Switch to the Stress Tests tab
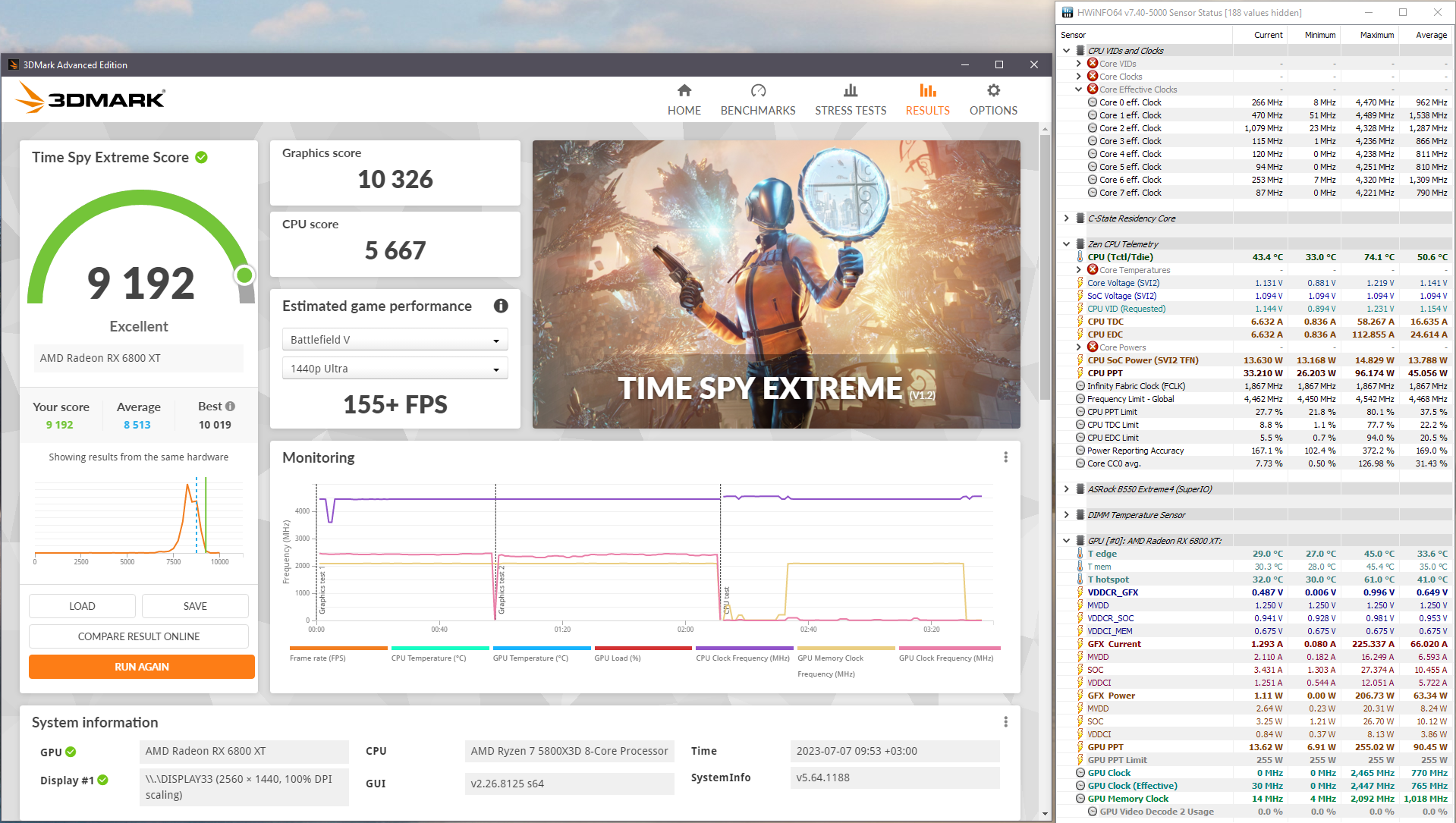Image resolution: width=1456 pixels, height=823 pixels. point(851,100)
